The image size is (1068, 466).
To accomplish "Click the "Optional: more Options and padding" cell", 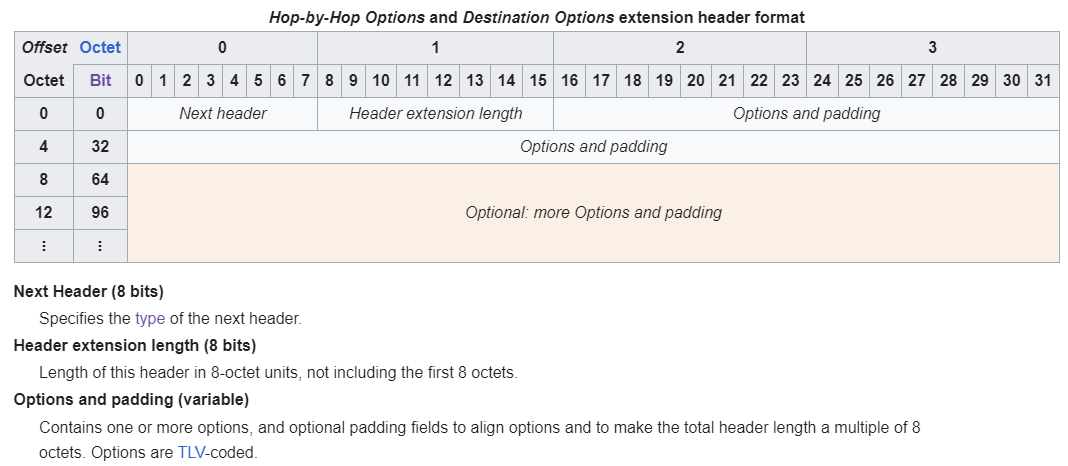I will tap(593, 212).
